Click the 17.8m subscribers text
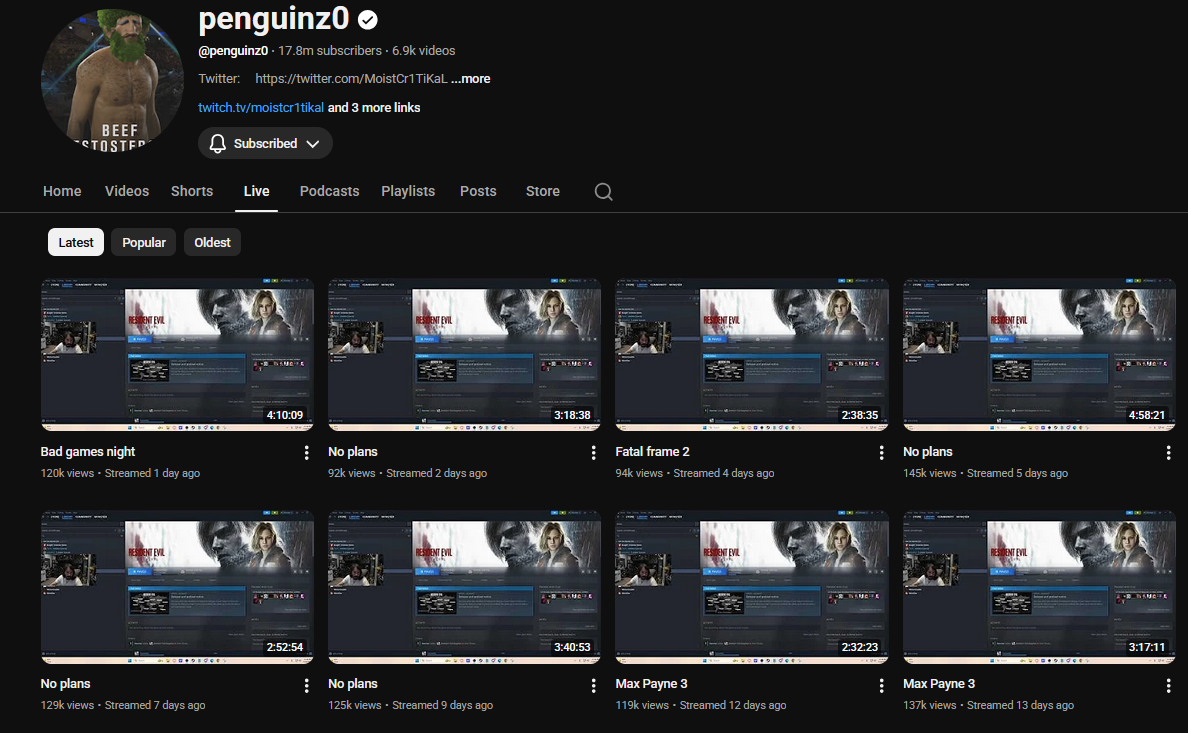The width and height of the screenshot is (1188, 733). [330, 51]
